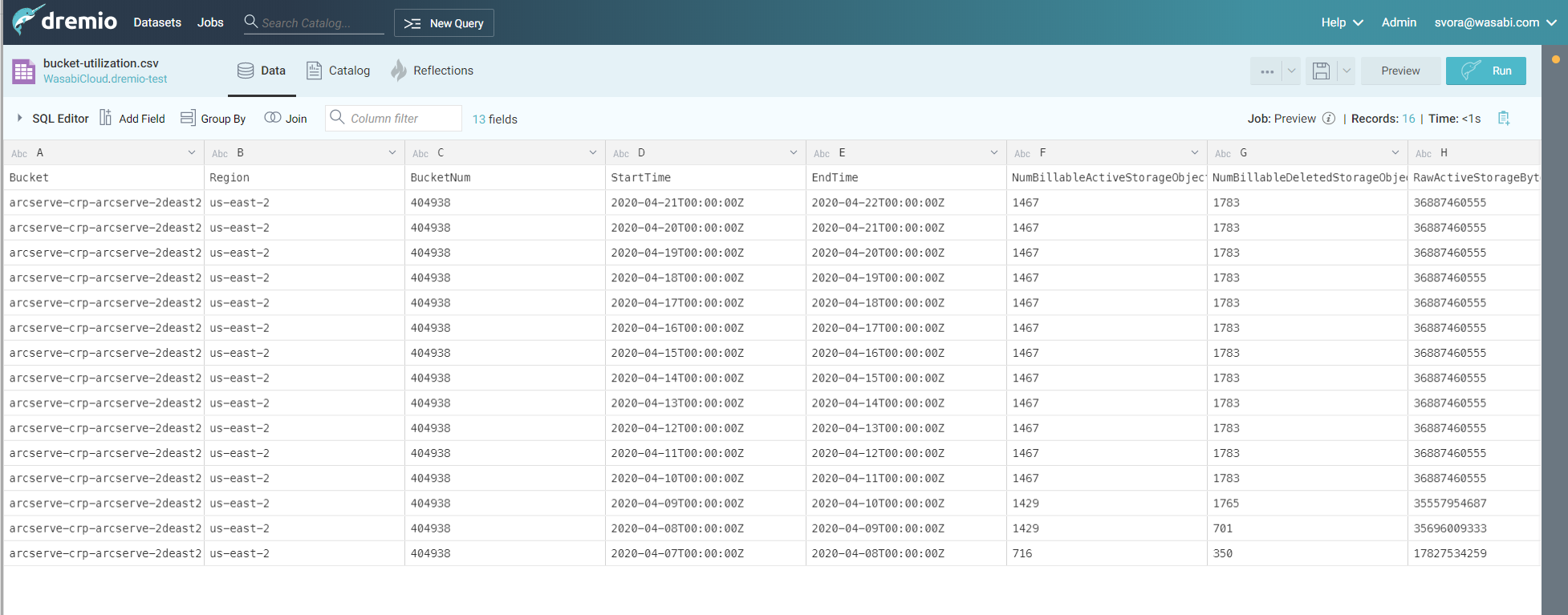Open the Help menu dropdown
Image resolution: width=1568 pixels, height=615 pixels.
click(1342, 22)
